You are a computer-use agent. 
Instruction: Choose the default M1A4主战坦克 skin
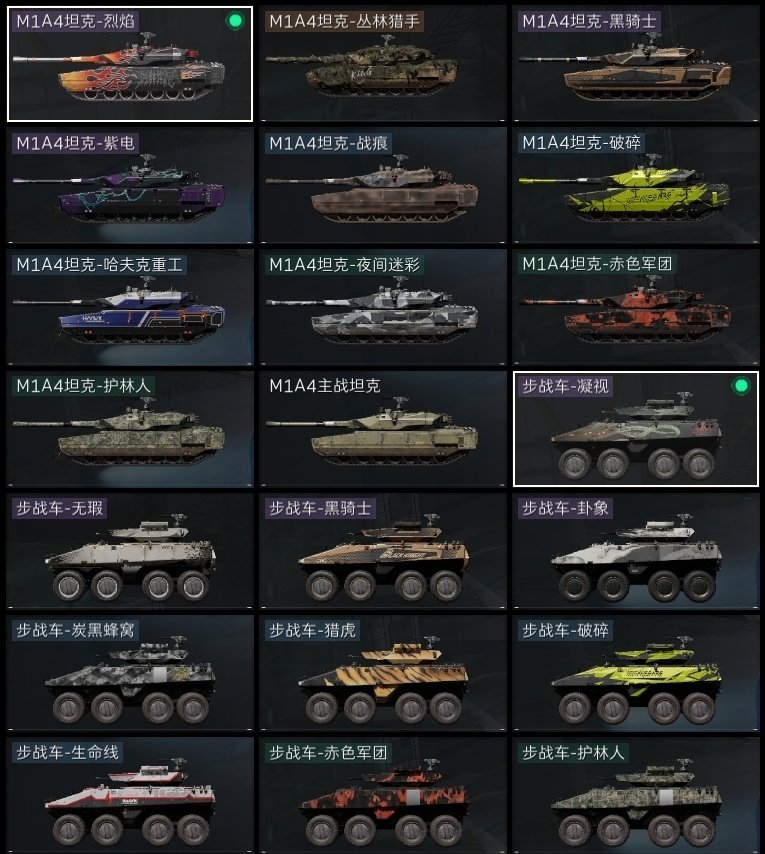[383, 429]
